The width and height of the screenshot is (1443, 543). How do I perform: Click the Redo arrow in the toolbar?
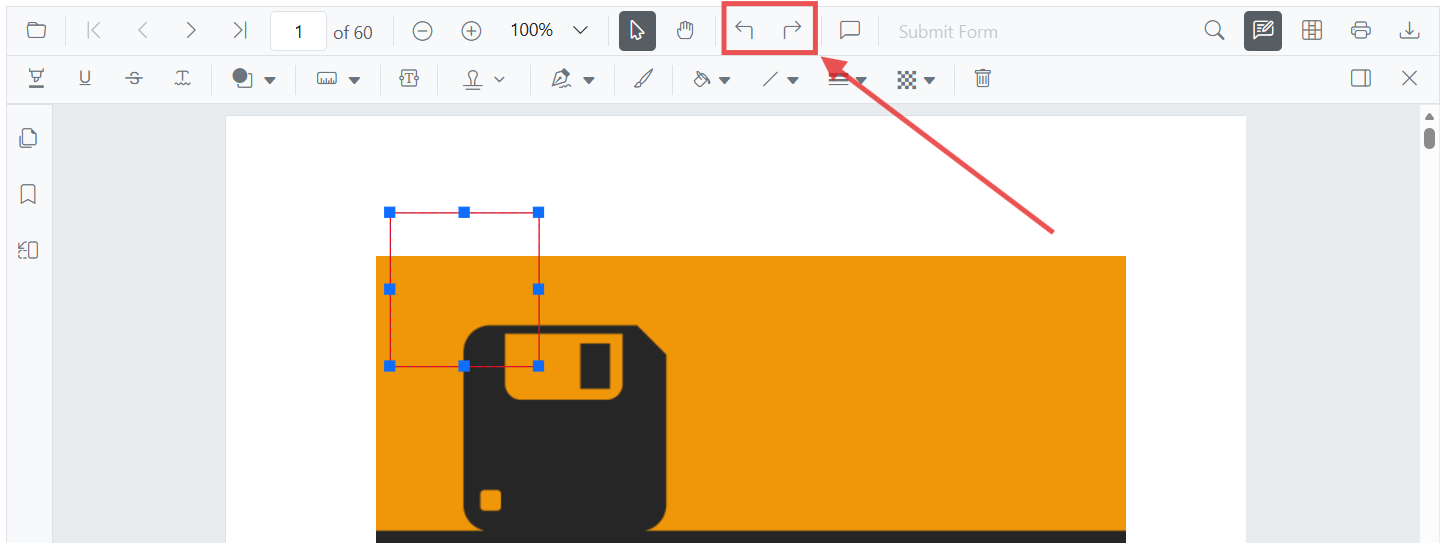point(792,31)
